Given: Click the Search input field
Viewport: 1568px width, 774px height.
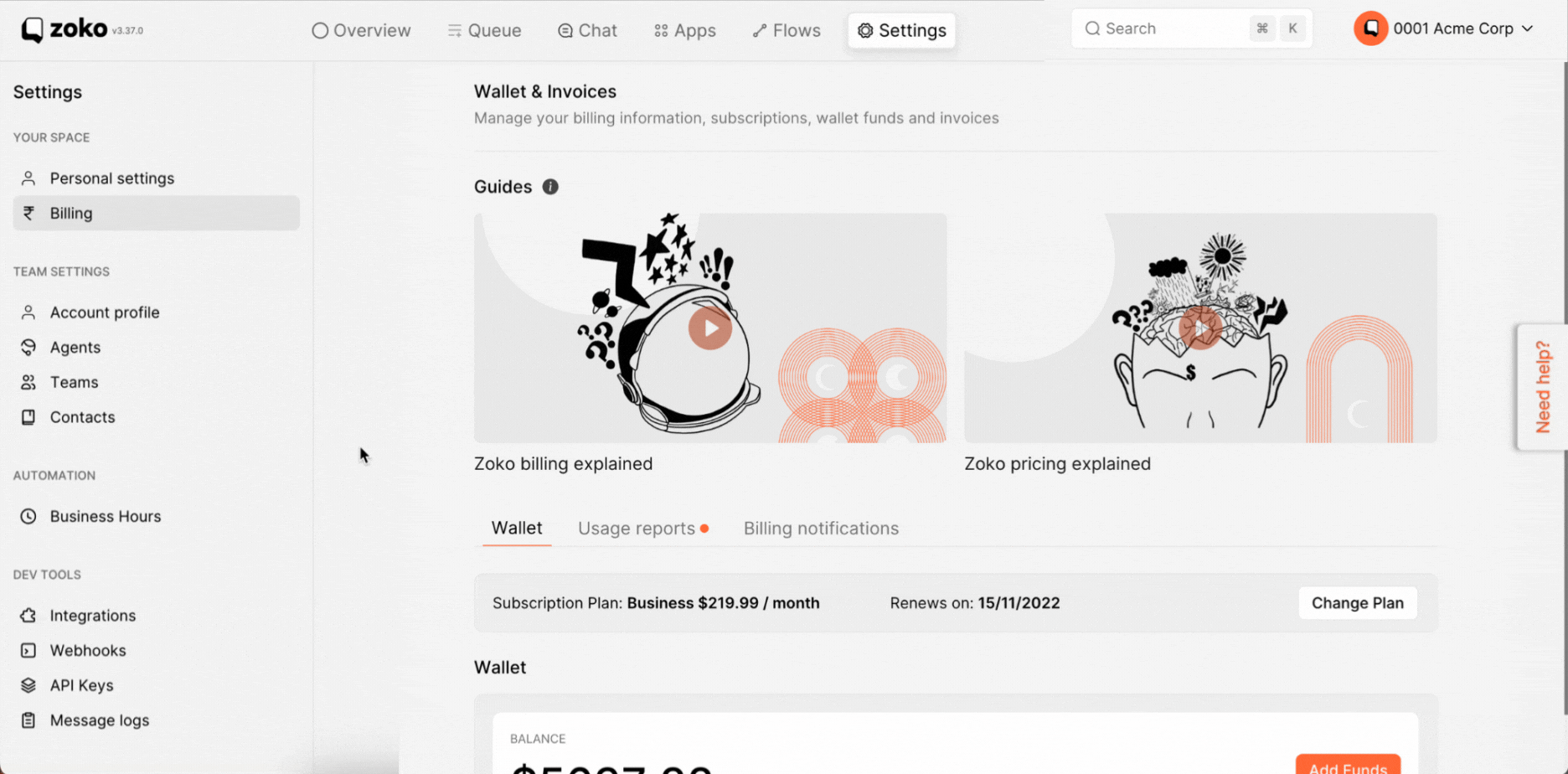Looking at the screenshot, I should coord(1191,28).
